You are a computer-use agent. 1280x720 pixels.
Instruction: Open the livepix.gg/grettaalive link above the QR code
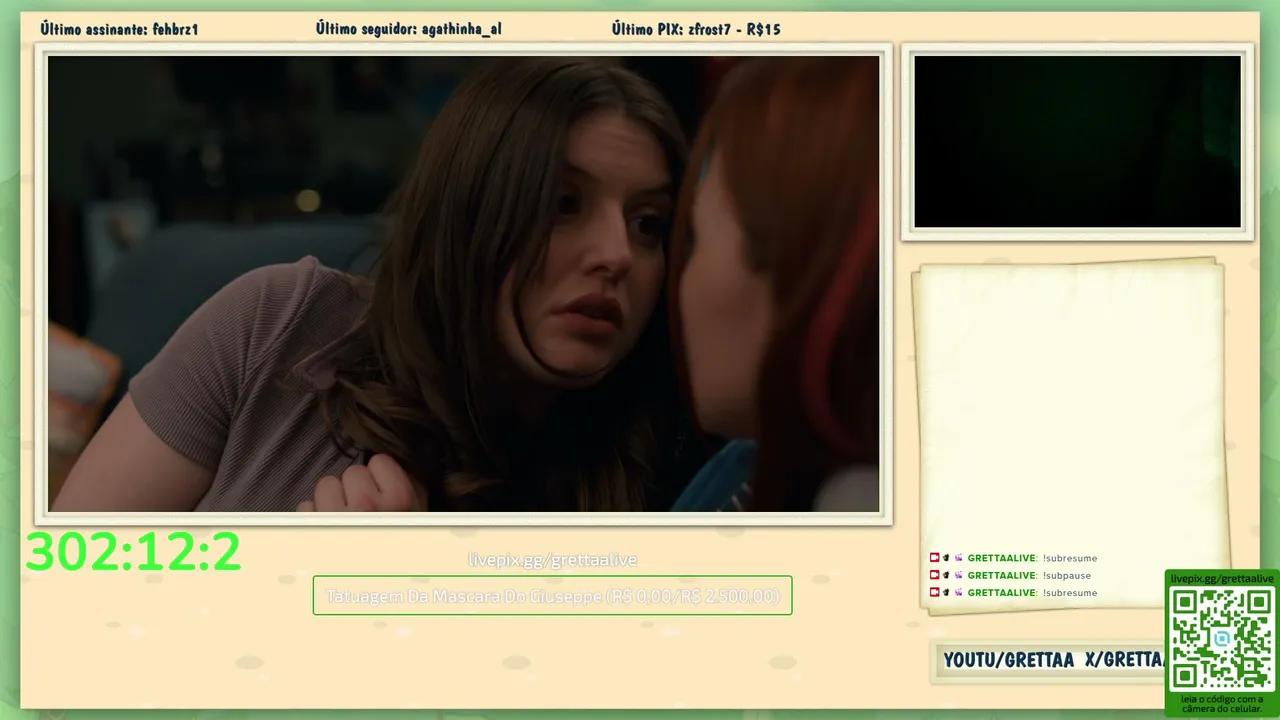pyautogui.click(x=1222, y=579)
